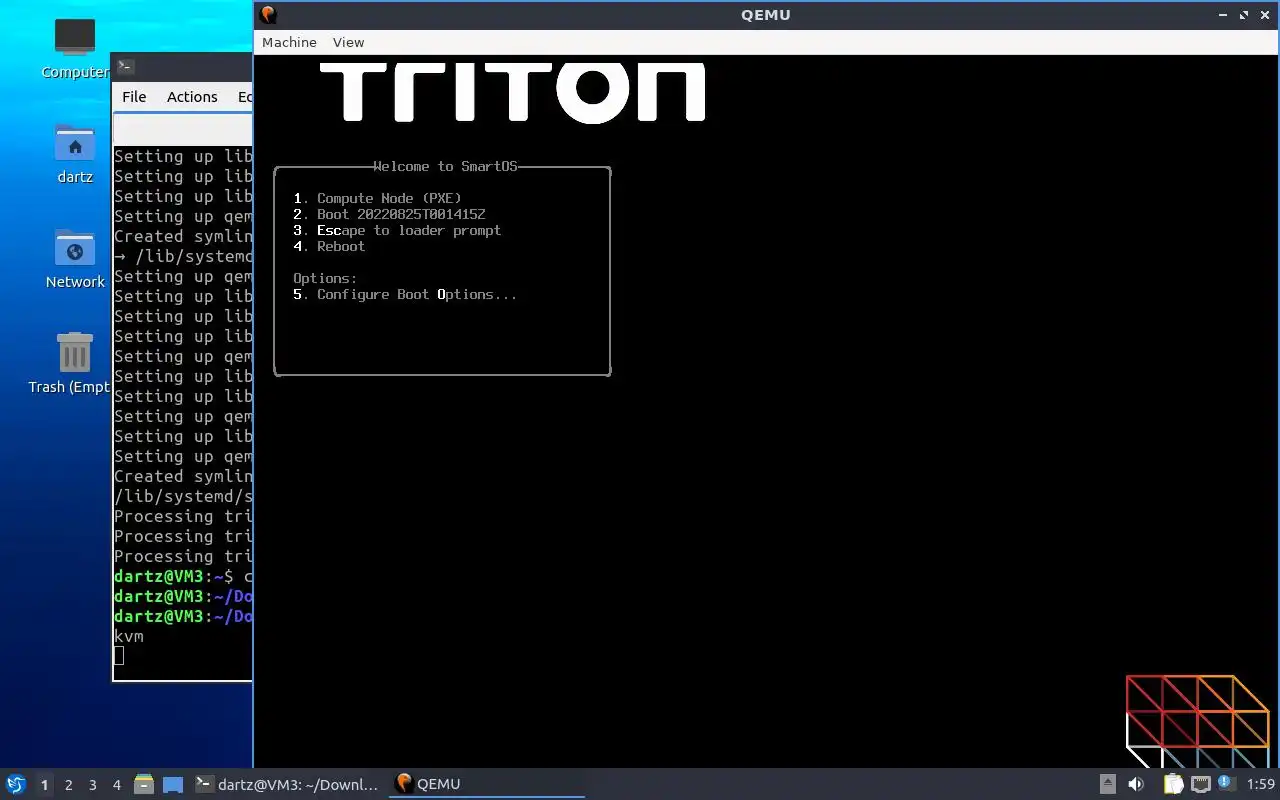The image size is (1280, 800).
Task: Click the update notifier tray icon
Action: click(1226, 783)
